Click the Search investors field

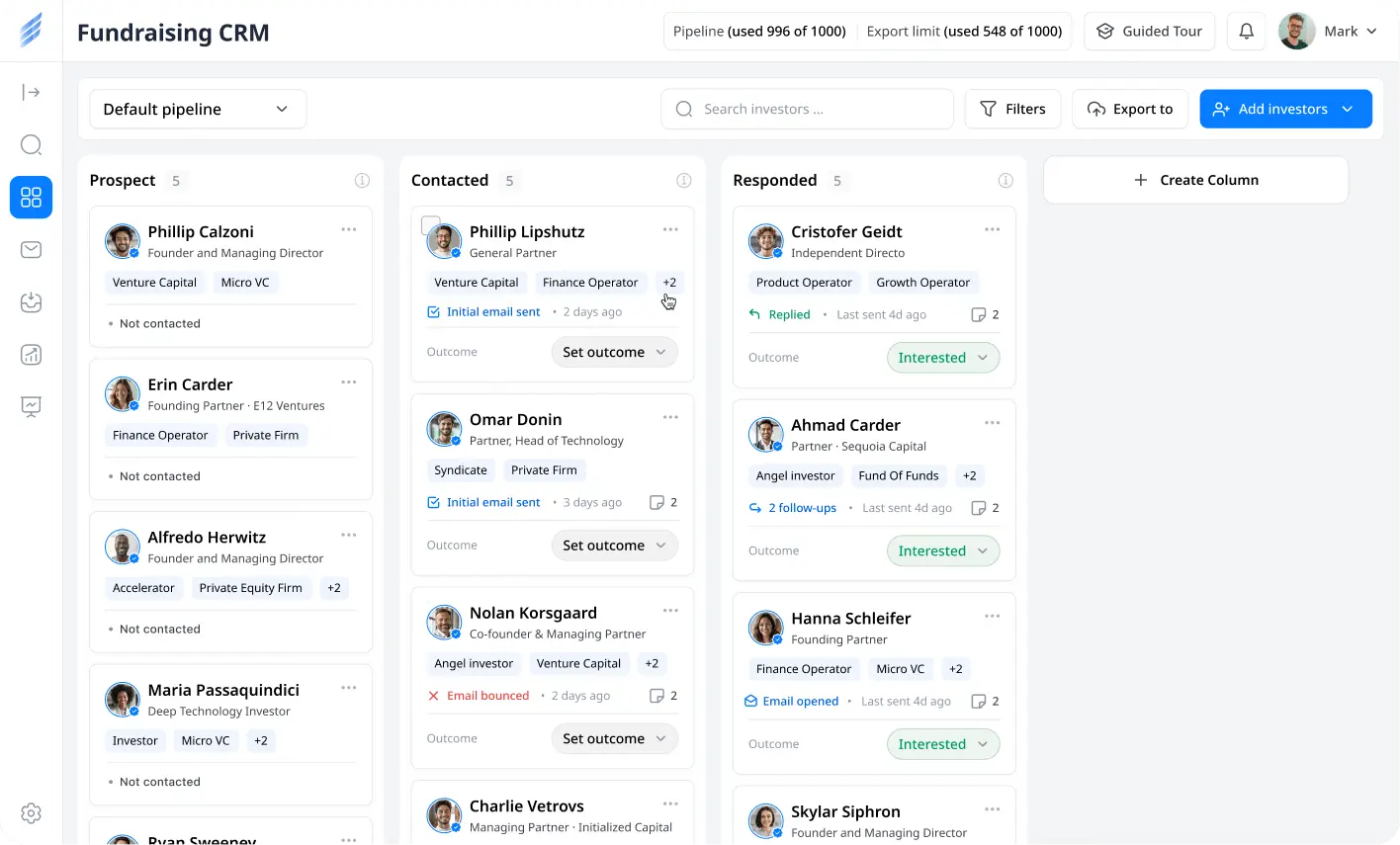click(x=807, y=109)
